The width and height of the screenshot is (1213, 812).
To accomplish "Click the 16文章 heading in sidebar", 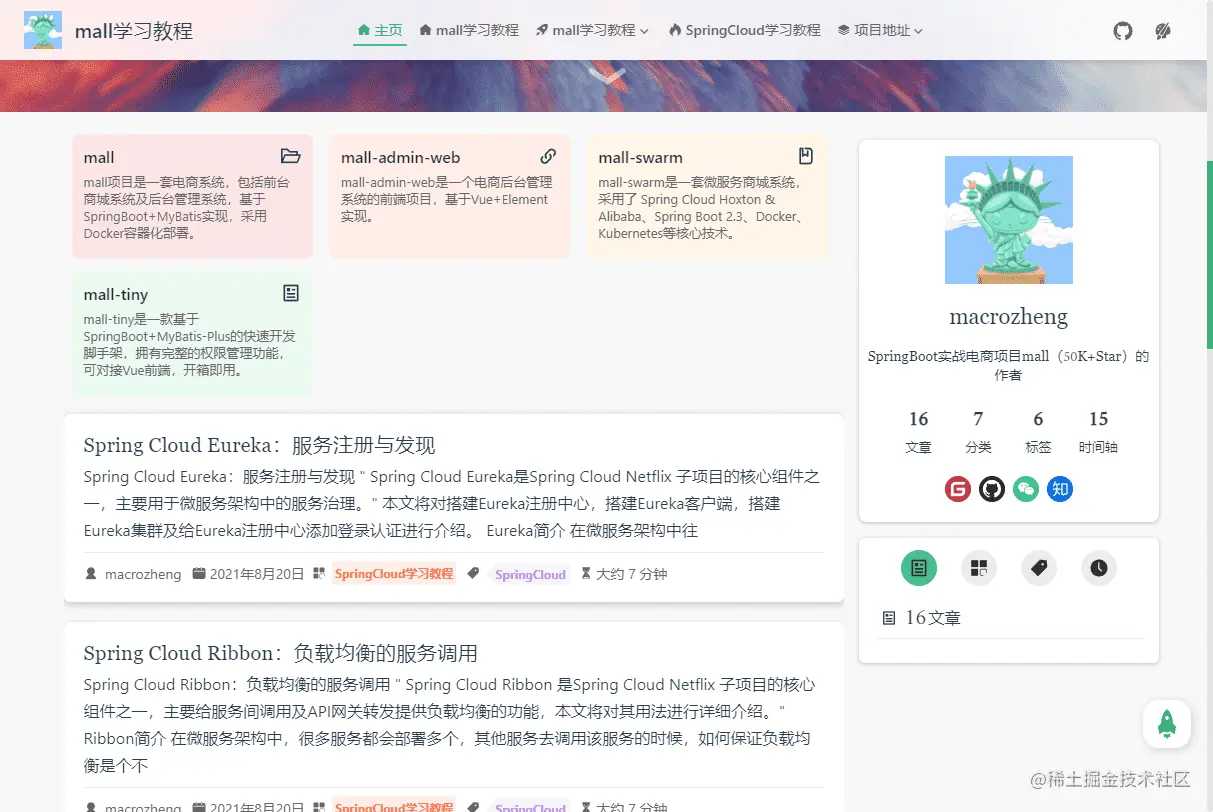I will point(933,618).
